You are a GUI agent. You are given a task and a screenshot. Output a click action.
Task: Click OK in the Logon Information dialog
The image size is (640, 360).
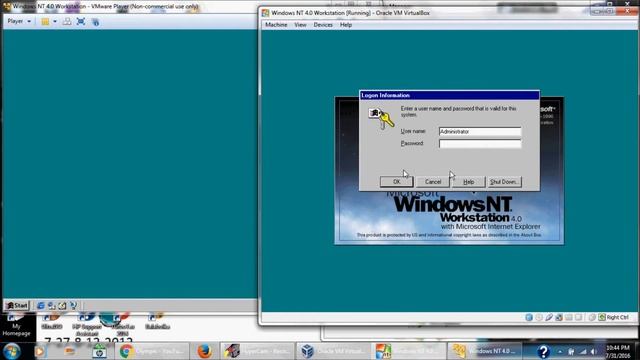tap(396, 182)
